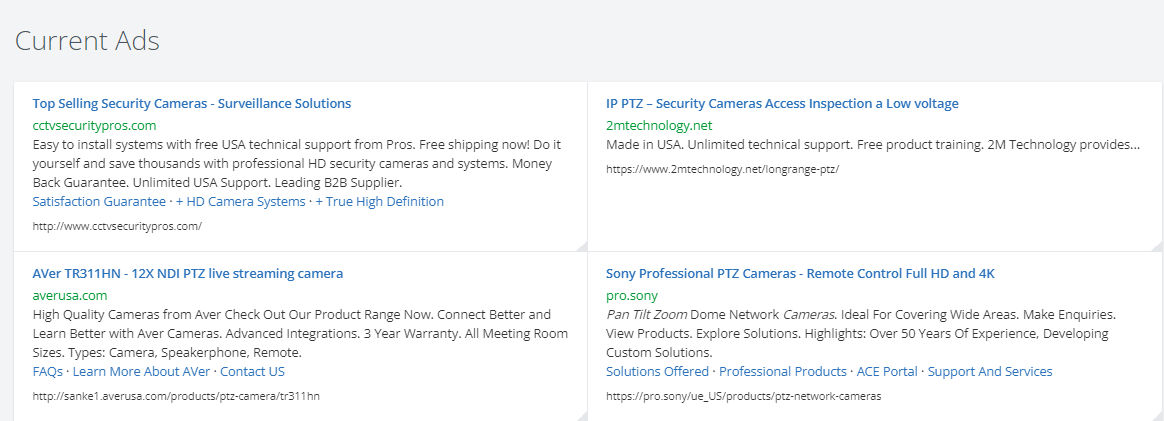
Task: Click the 2mtechnology.net domain link
Action: [658, 125]
